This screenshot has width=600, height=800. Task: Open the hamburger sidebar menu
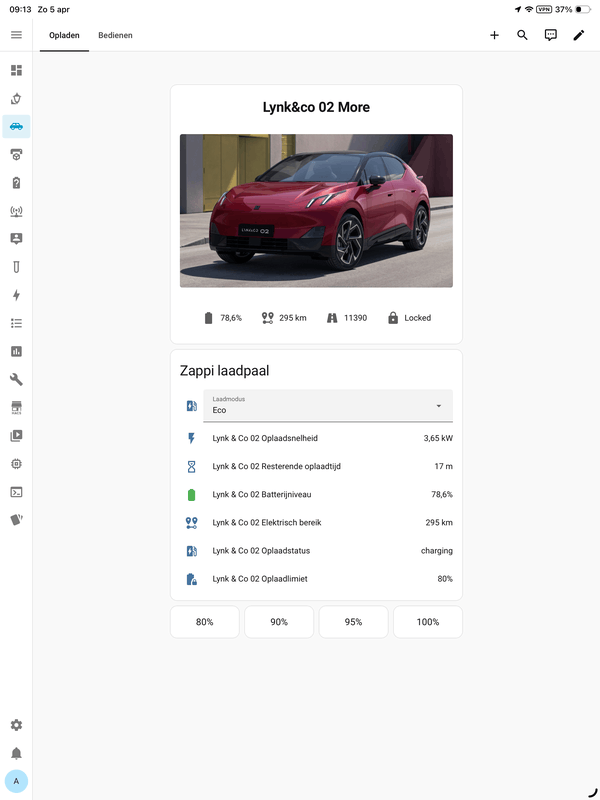(16, 35)
